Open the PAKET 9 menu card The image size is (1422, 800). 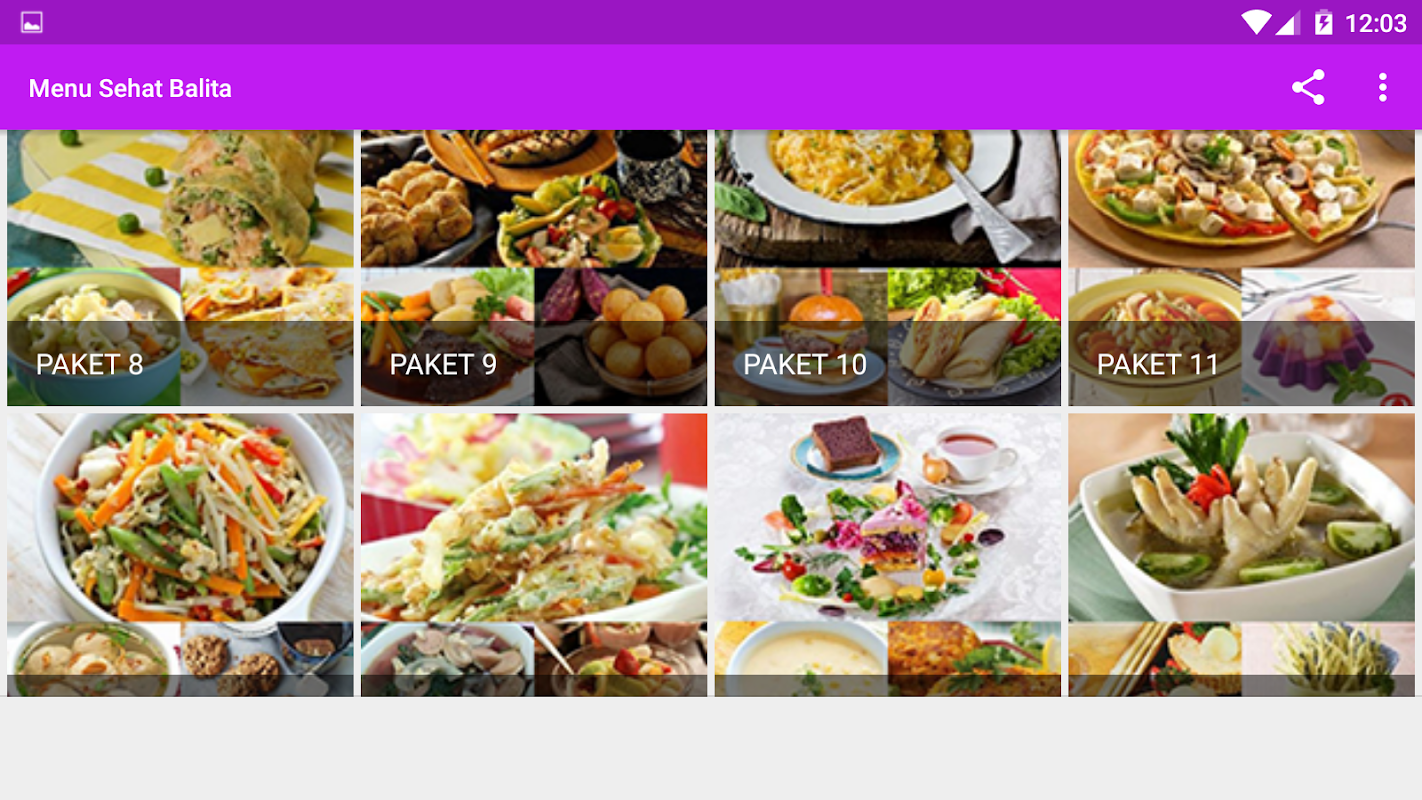534,268
